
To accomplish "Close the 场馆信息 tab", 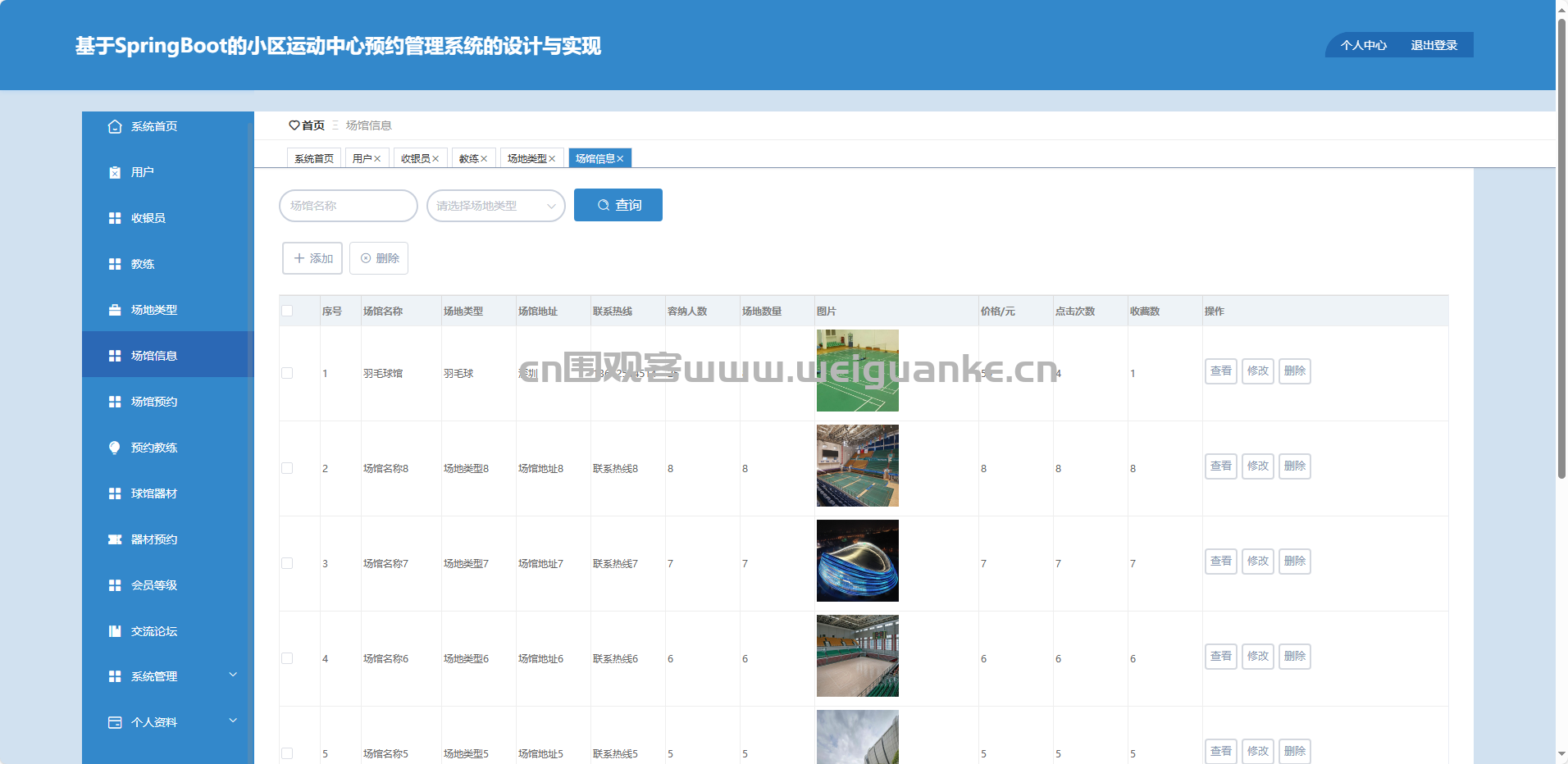I will coord(620,159).
